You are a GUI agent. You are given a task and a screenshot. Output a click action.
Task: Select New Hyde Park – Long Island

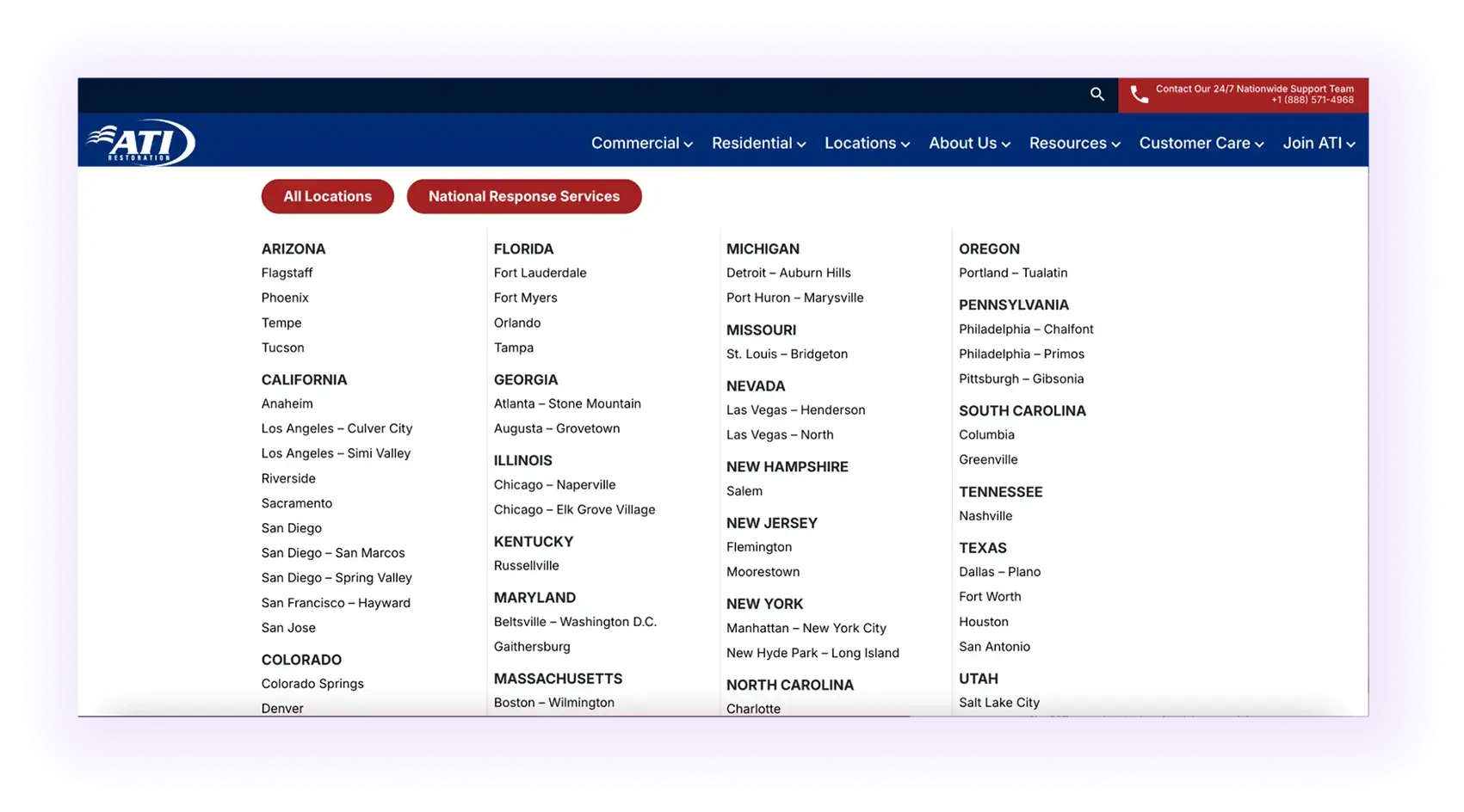click(x=812, y=653)
